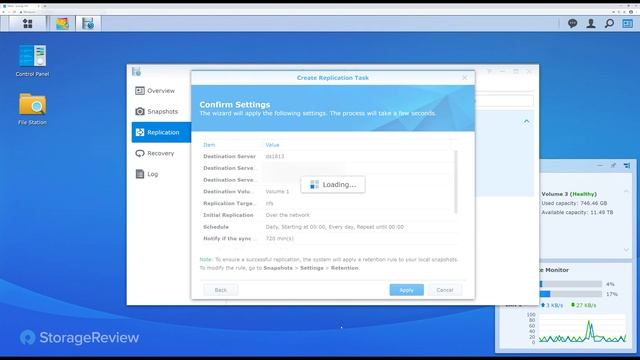The width and height of the screenshot is (640, 360).
Task: Click the Item column header
Action: coord(209,145)
